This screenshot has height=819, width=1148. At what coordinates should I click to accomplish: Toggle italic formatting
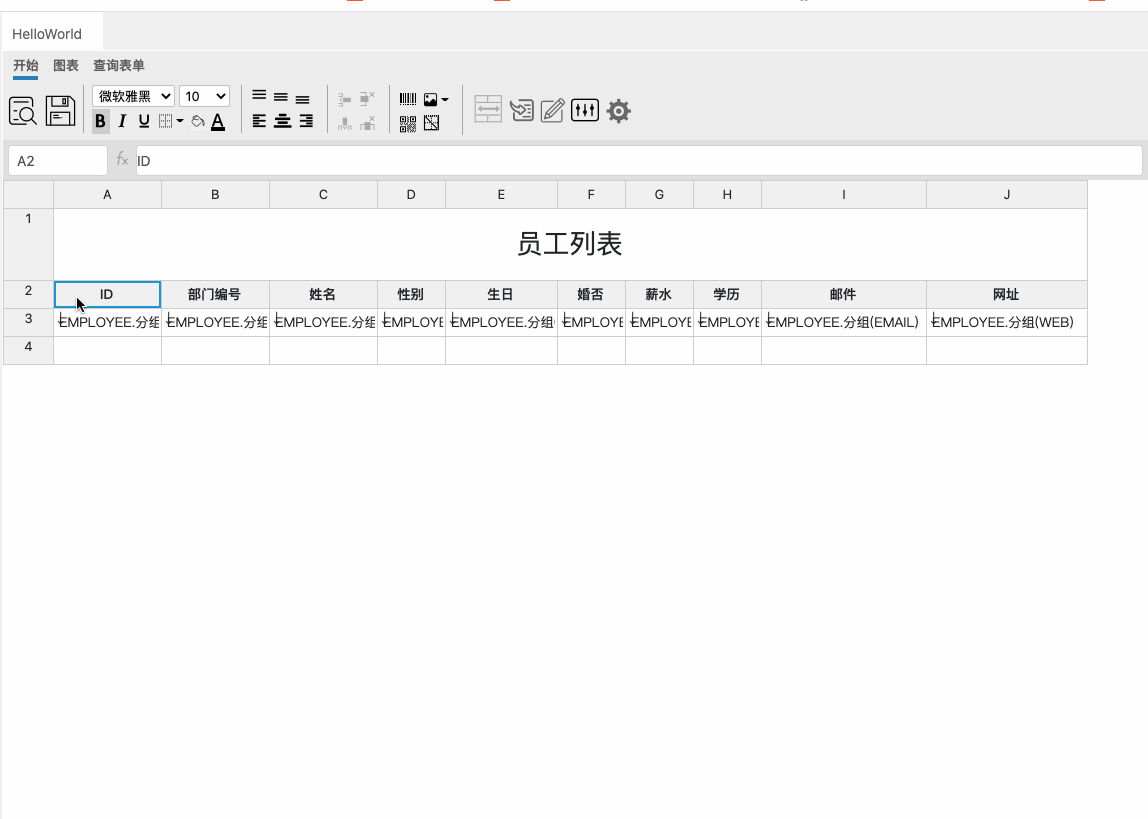click(121, 121)
